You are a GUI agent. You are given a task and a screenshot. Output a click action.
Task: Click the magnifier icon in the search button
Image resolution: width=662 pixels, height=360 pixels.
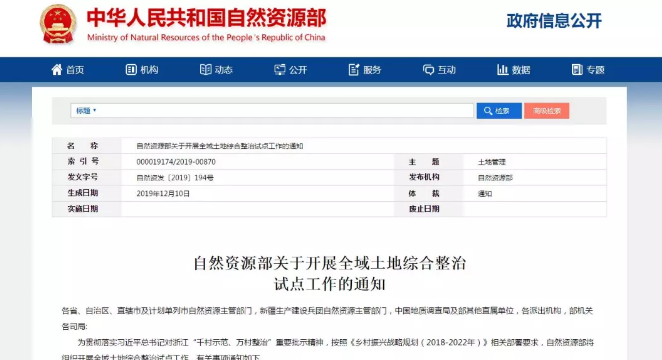pos(488,111)
